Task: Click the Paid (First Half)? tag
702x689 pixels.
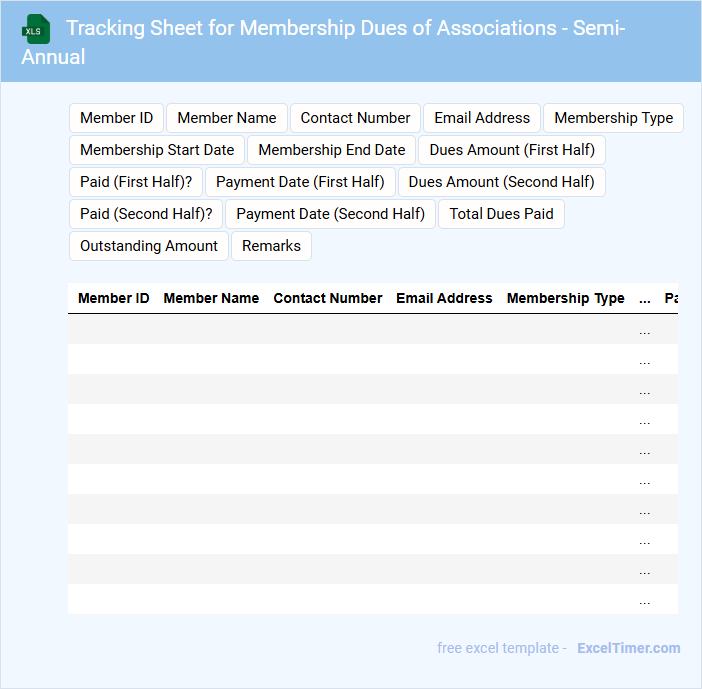Action: pos(136,182)
